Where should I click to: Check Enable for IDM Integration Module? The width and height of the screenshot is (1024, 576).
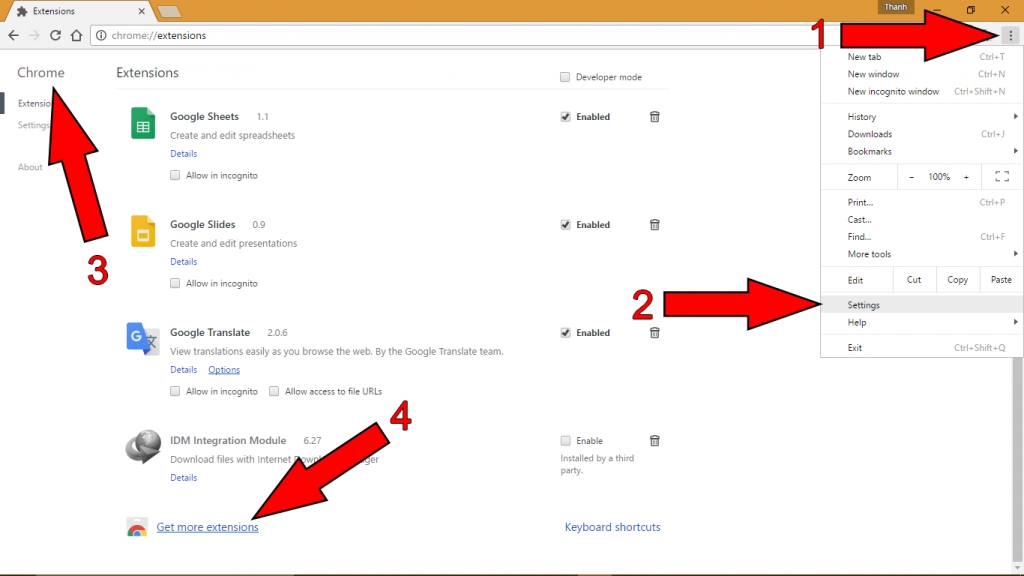(x=566, y=441)
